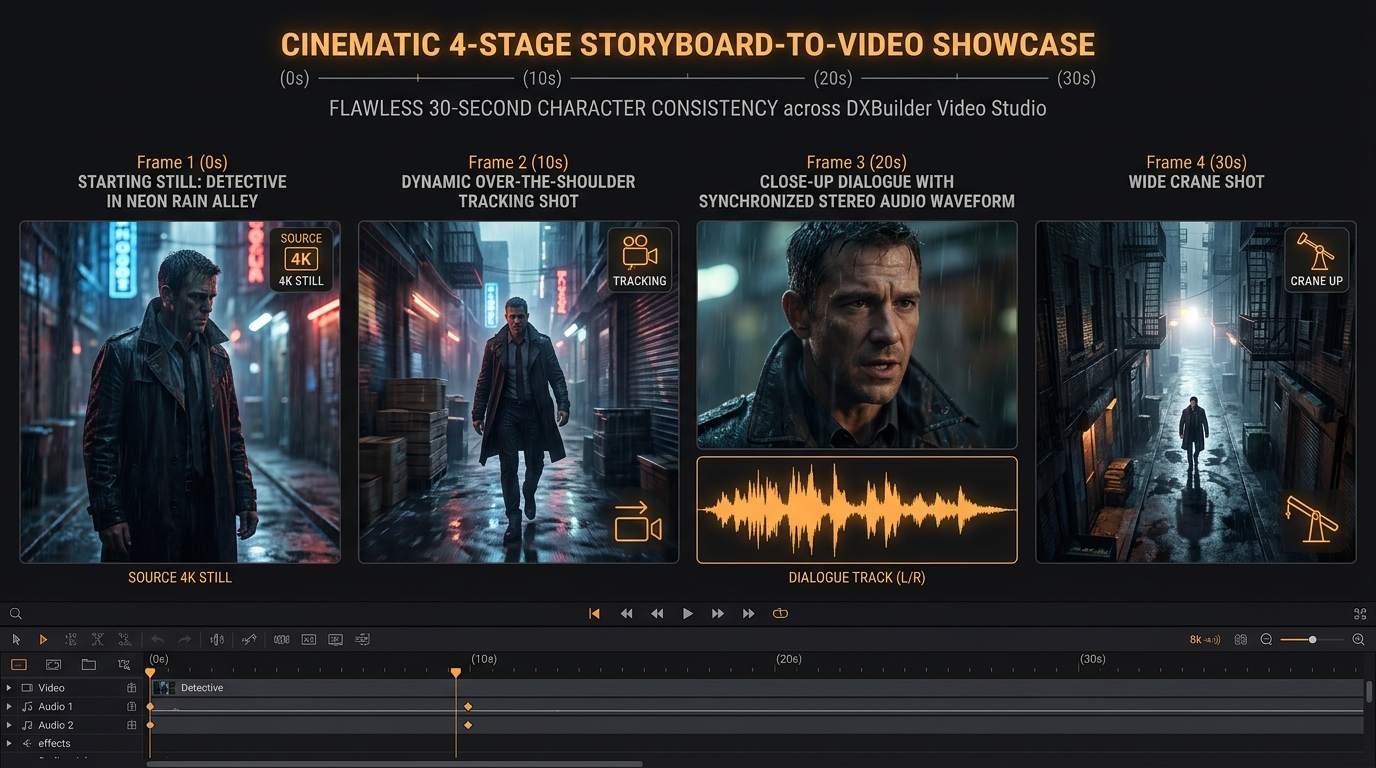Open the audio levels mixer icon
The image size is (1376, 768).
217,639
